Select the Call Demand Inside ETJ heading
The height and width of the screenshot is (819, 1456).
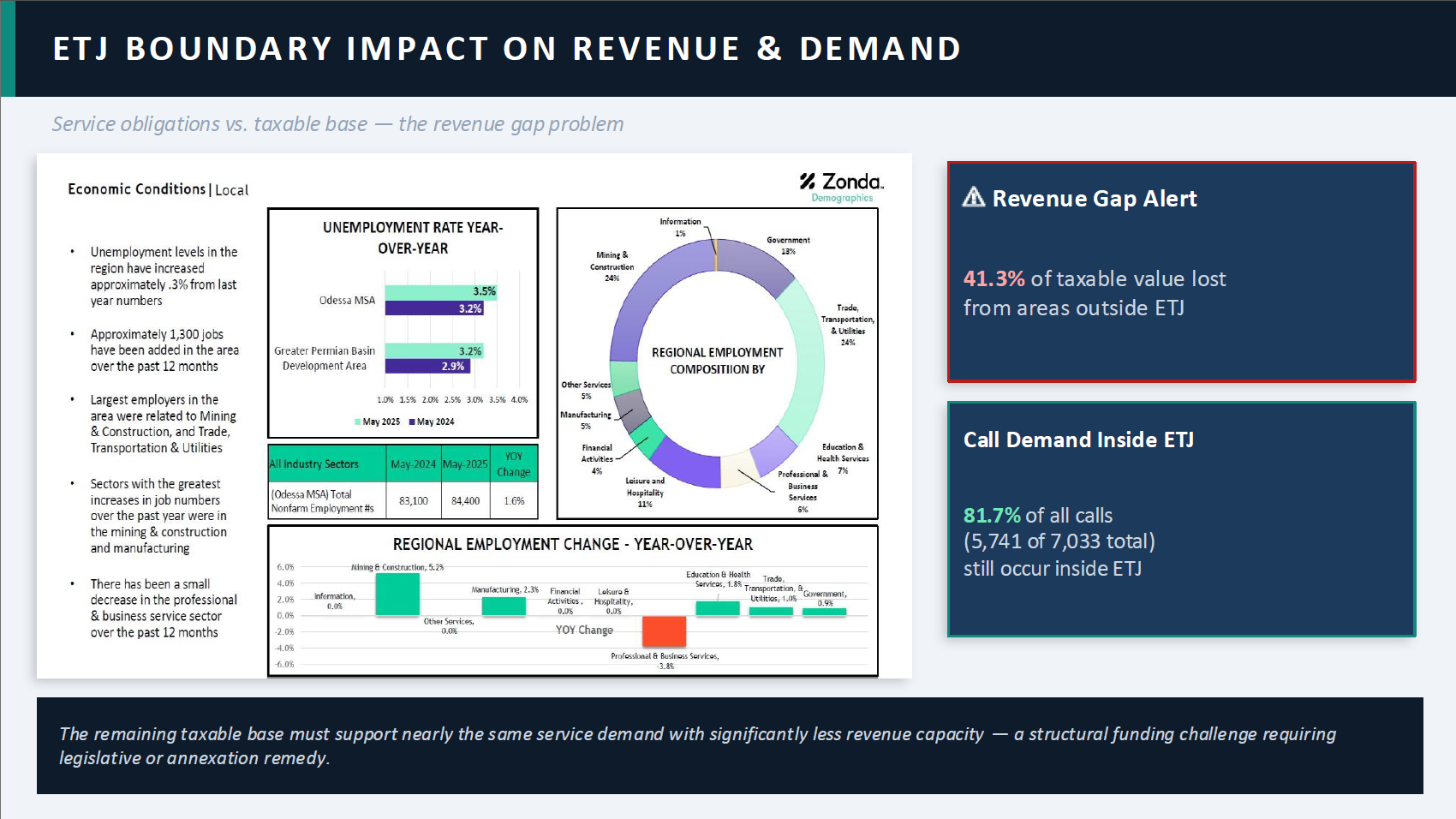pos(1078,439)
